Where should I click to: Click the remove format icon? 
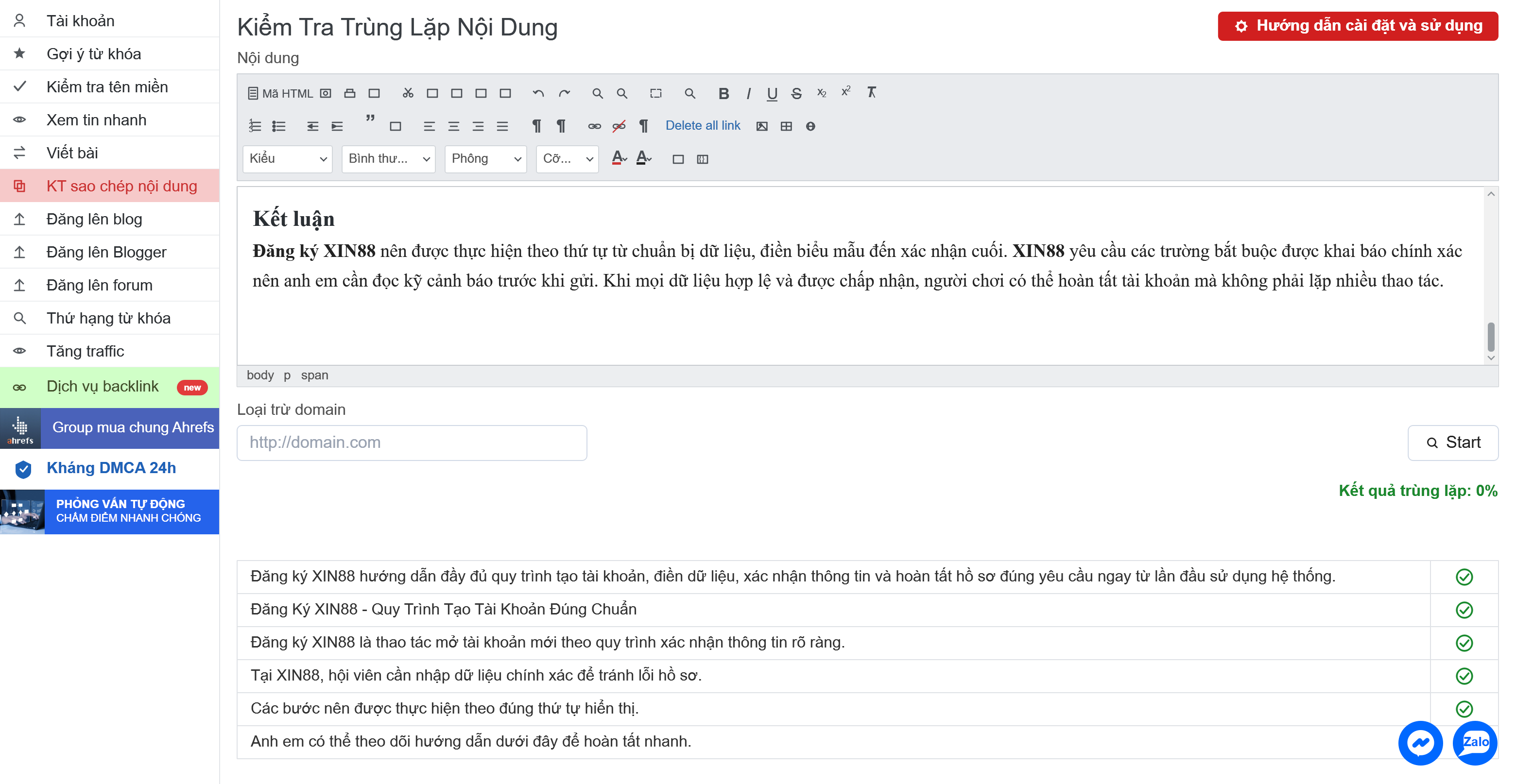[x=871, y=92]
